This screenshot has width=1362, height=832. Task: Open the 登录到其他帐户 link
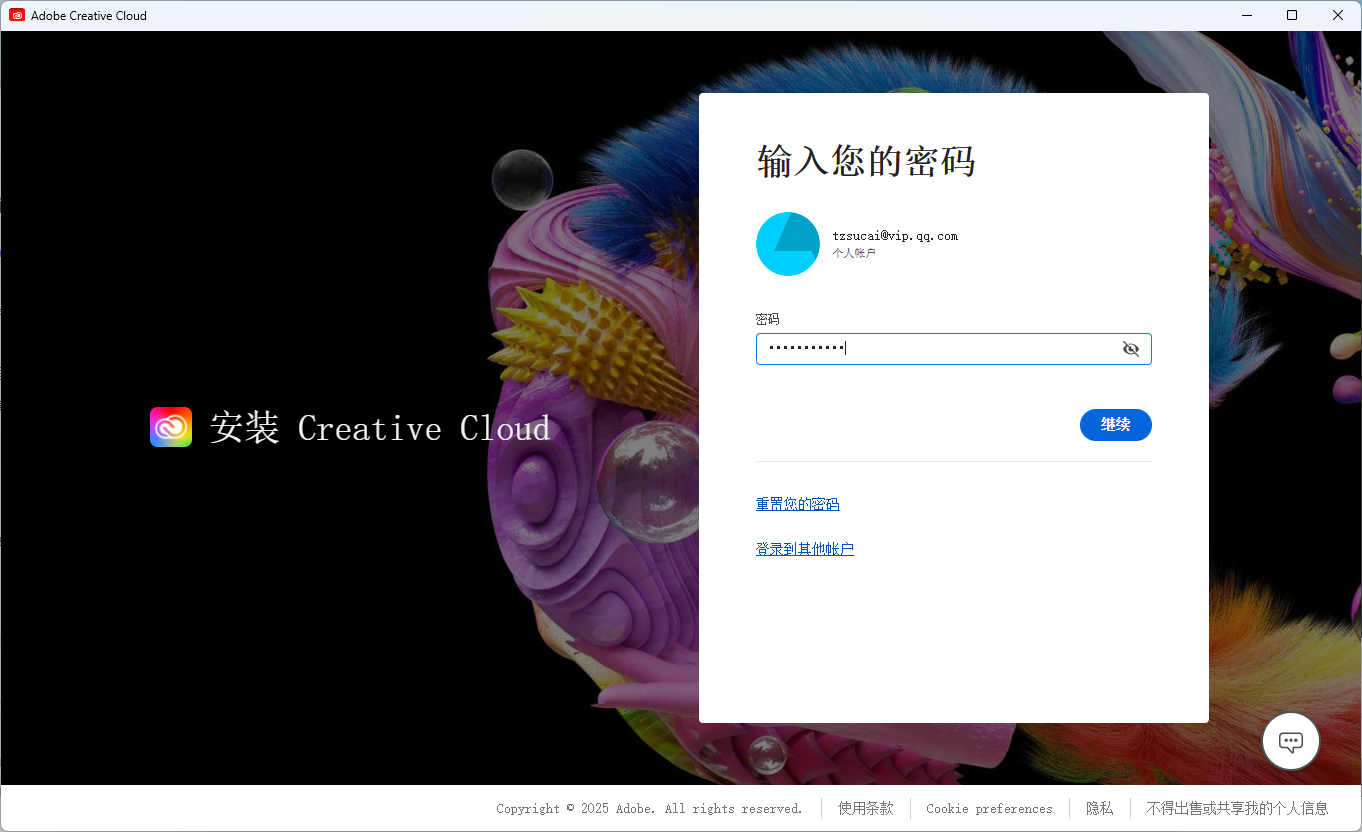805,549
